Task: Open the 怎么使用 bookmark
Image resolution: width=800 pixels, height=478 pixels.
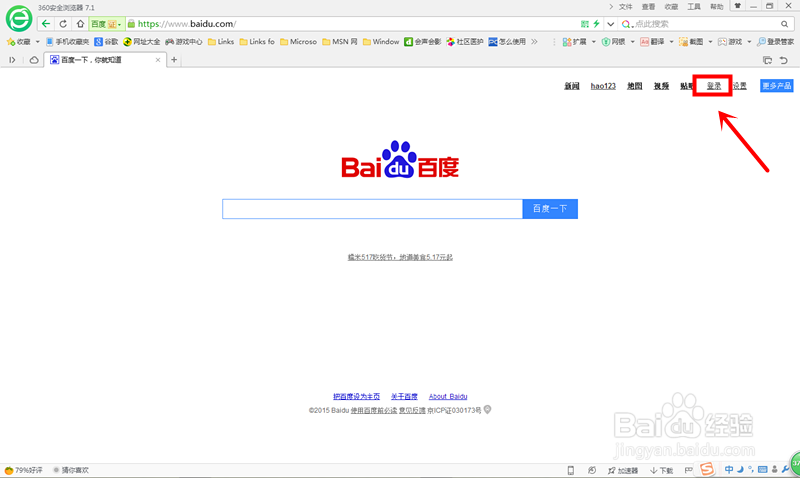Action: click(x=507, y=42)
